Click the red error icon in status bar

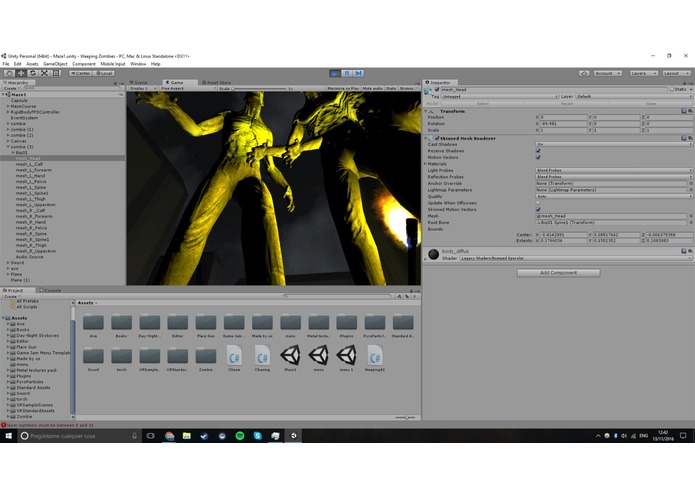(4, 425)
